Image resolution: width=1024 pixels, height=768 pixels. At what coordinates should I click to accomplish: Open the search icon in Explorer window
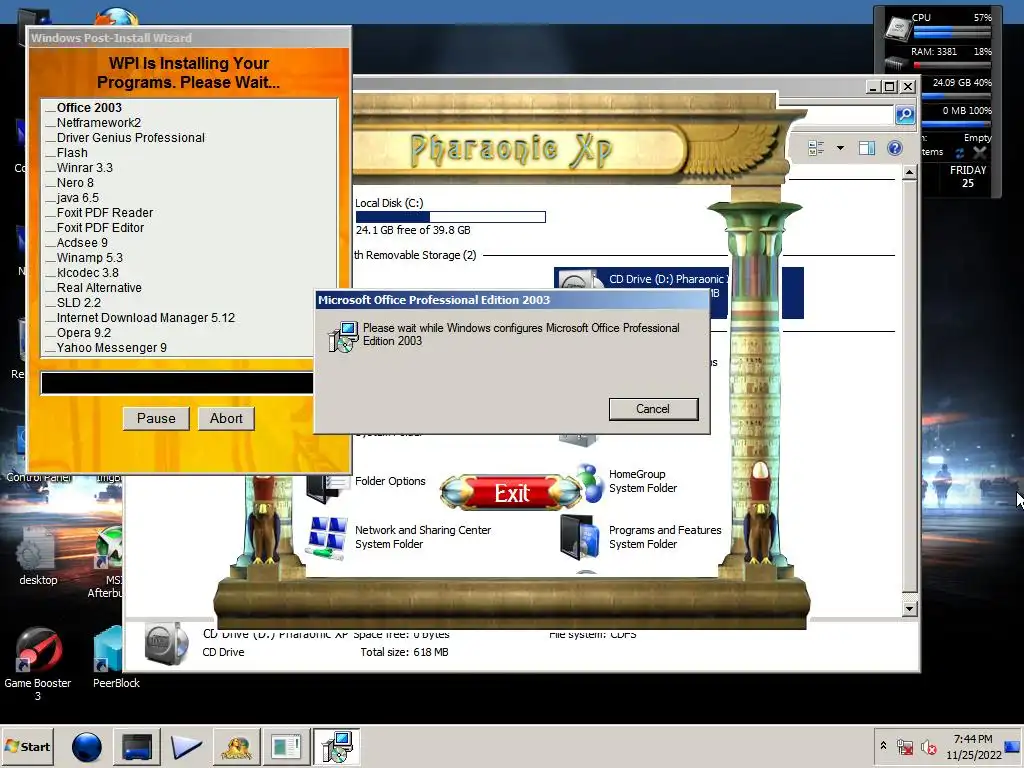[904, 115]
